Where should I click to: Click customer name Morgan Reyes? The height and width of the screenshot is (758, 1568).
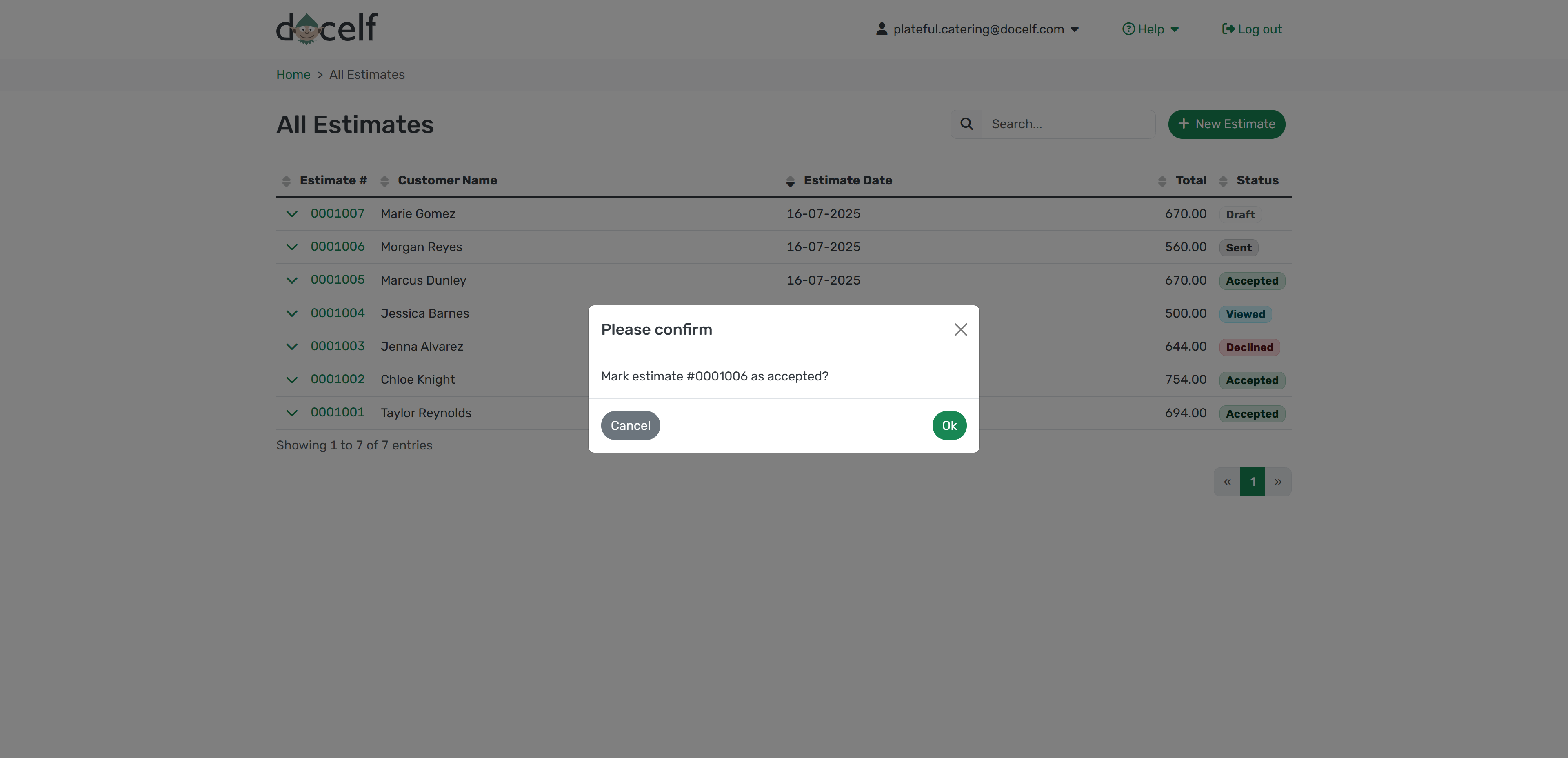tap(421, 247)
